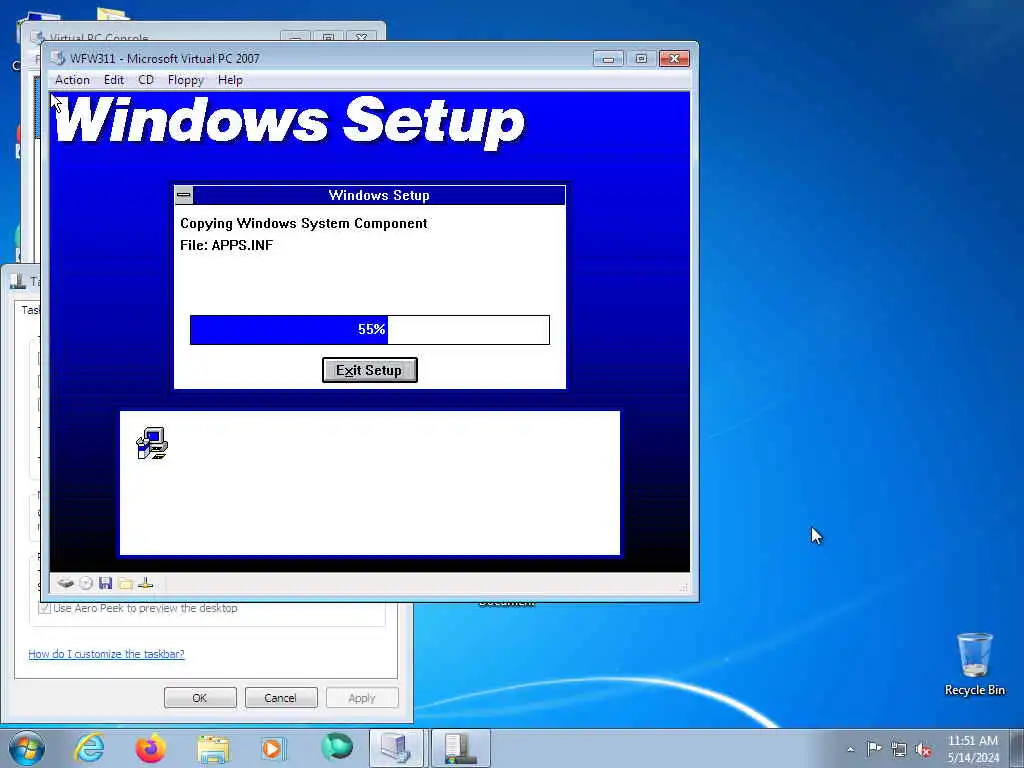
Task: Launch Firefox from the taskbar
Action: coord(150,748)
